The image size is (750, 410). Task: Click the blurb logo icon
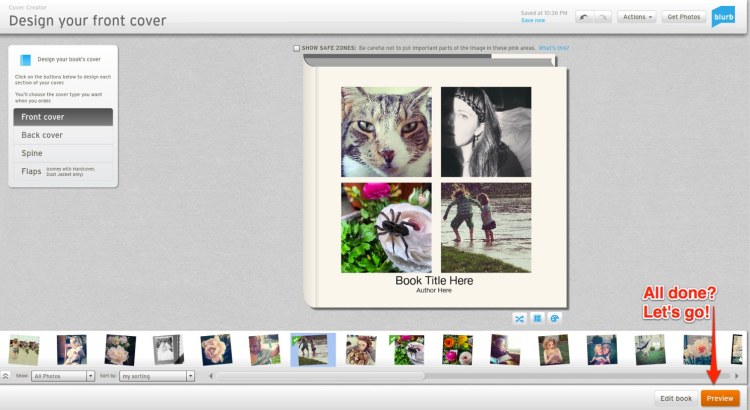click(x=722, y=16)
